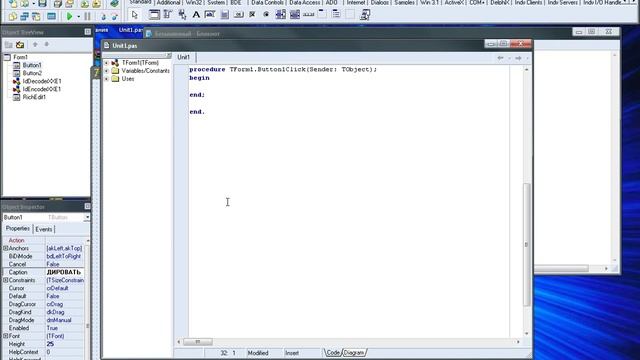Viewport: 640px width, 360px height.
Task: Pick the PopupMenu component from the palette
Action: (x=182, y=15)
